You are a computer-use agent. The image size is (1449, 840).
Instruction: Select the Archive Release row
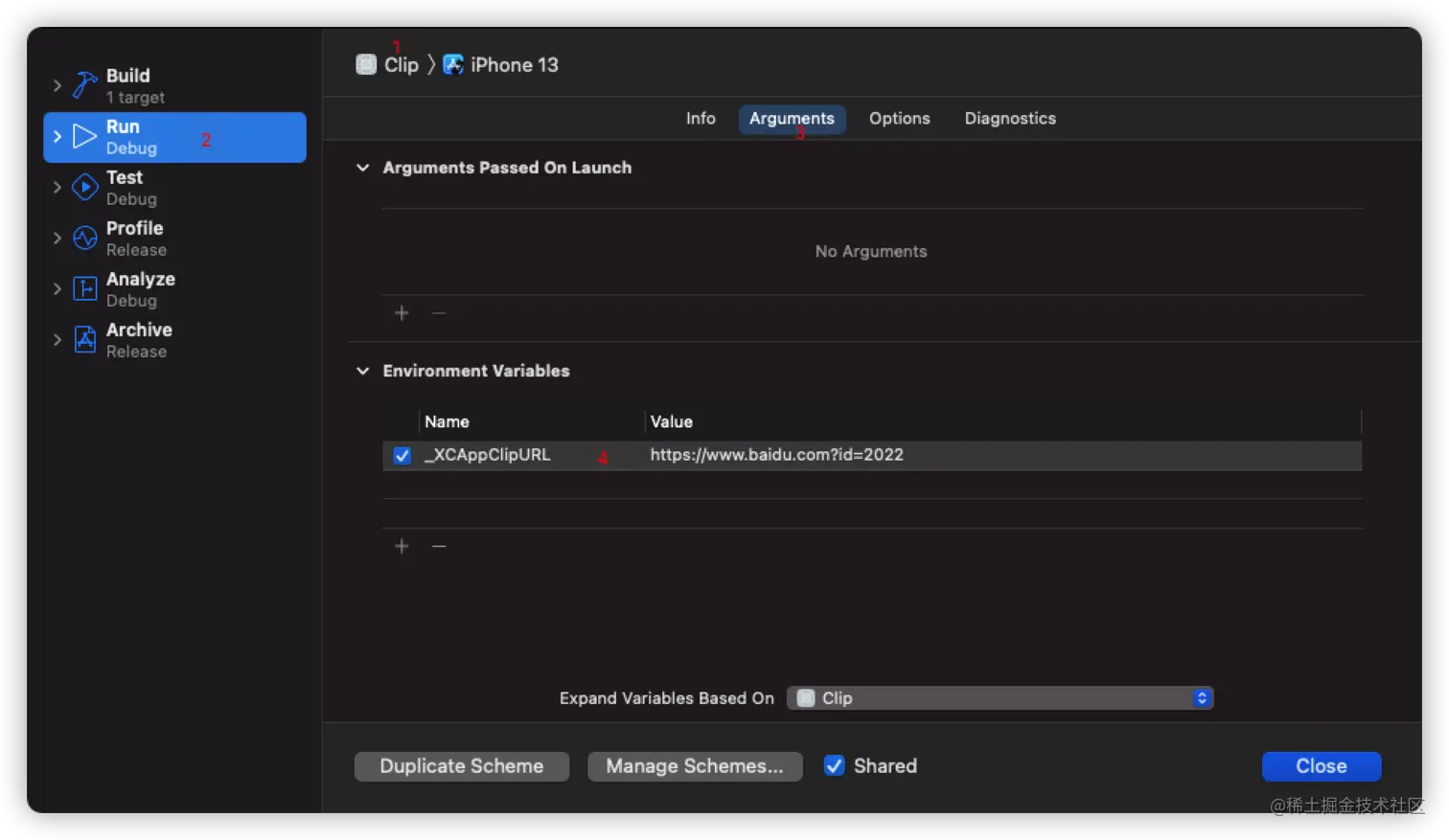click(x=175, y=340)
